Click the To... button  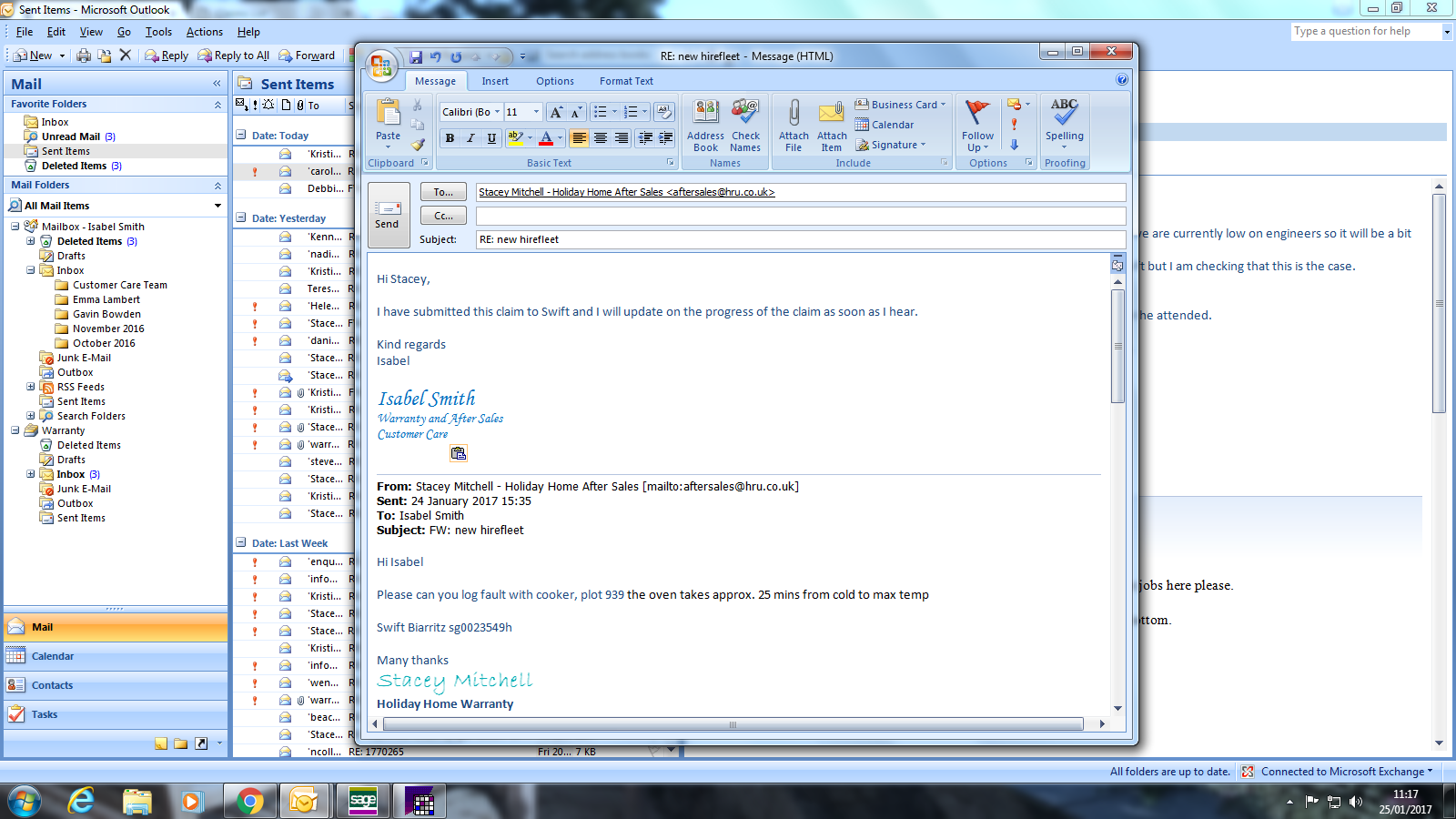tap(443, 192)
